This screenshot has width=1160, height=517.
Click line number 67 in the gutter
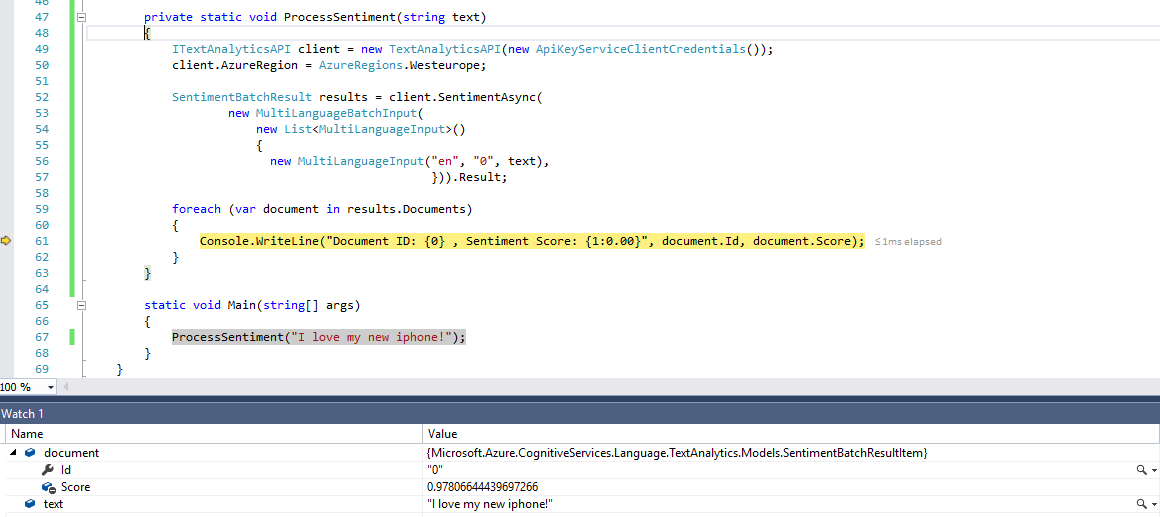41,337
